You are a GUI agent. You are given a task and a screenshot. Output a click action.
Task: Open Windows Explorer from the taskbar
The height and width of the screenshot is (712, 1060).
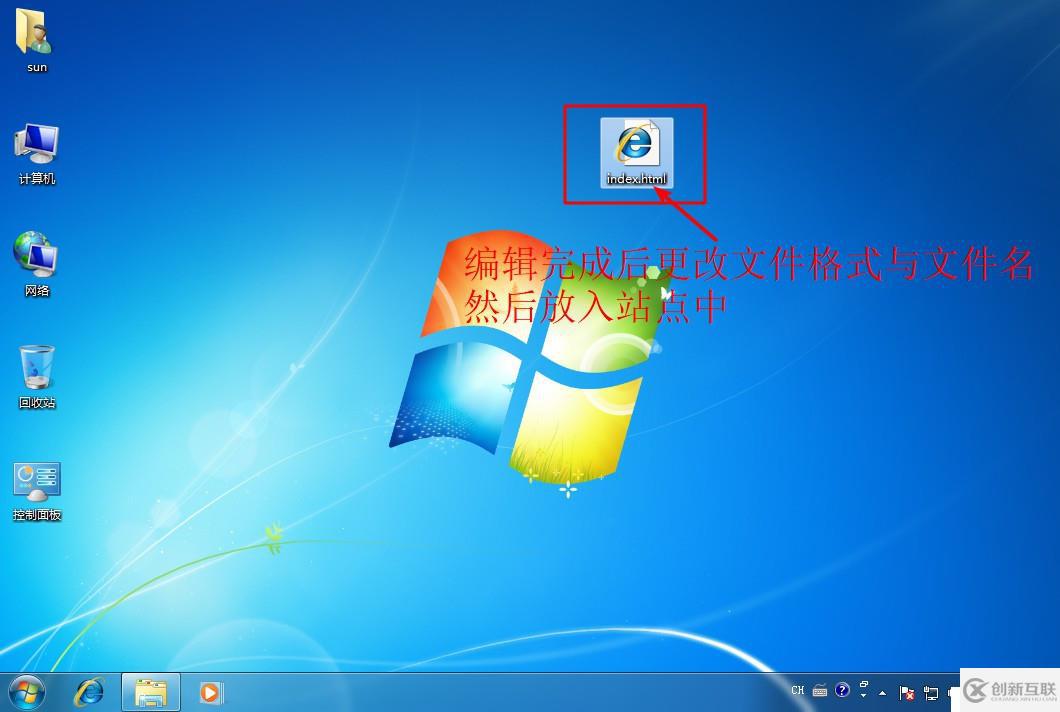pos(150,691)
